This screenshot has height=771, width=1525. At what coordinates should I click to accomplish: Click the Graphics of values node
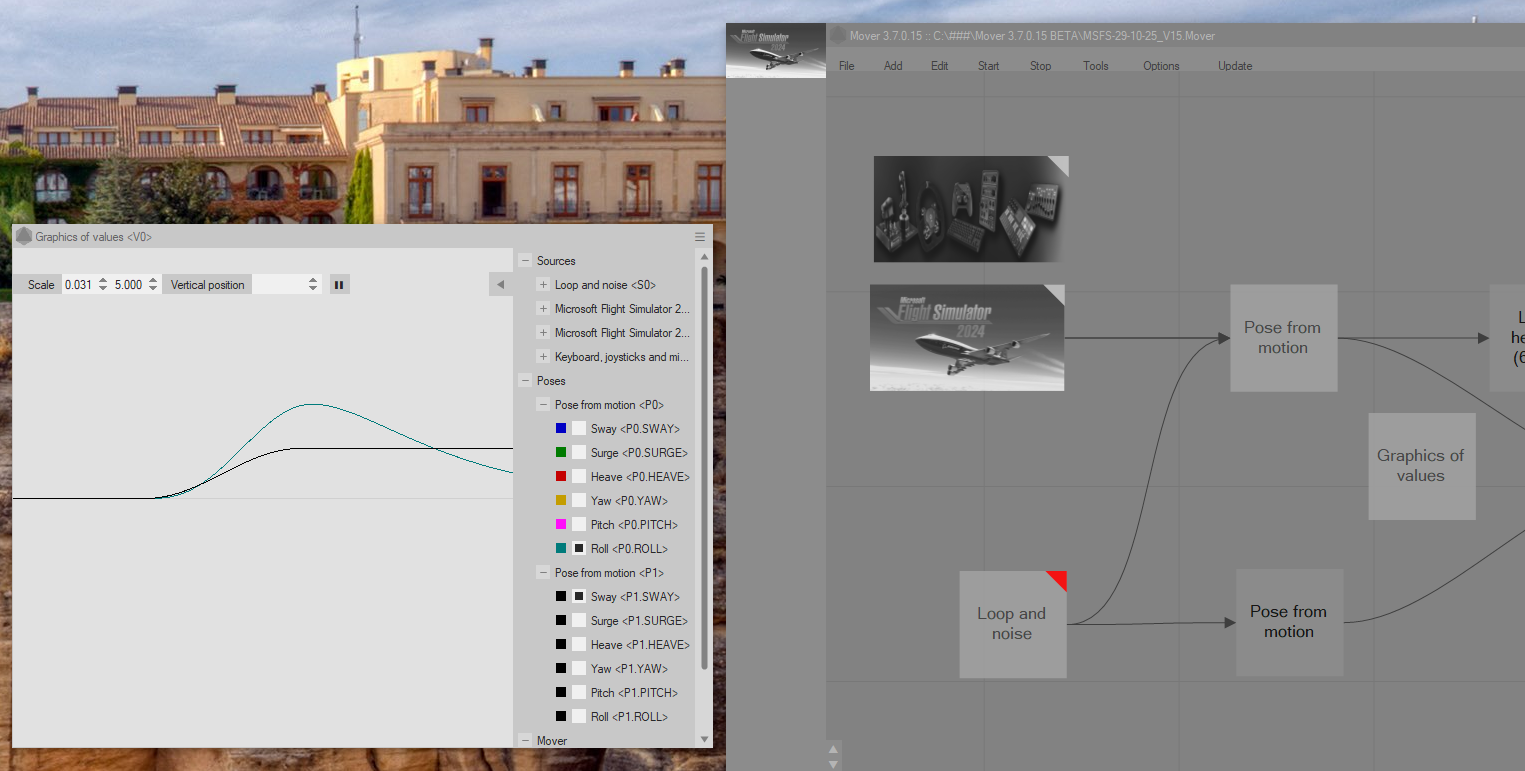[x=1421, y=466]
